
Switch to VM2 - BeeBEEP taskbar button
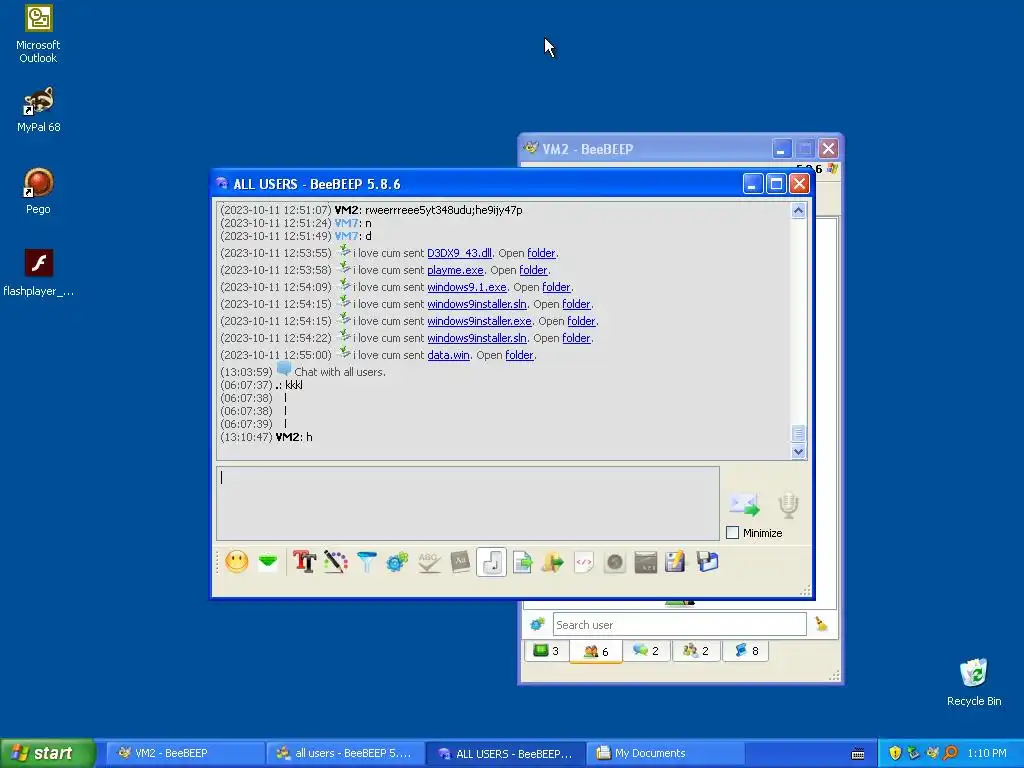(183, 753)
